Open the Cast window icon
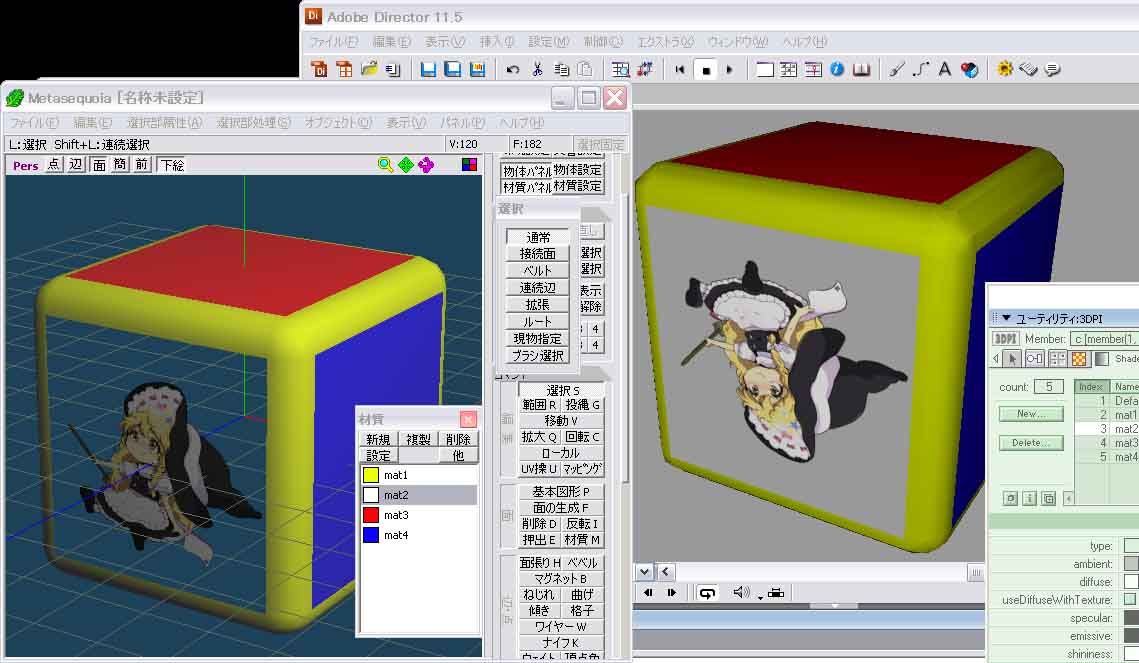 click(x=789, y=70)
